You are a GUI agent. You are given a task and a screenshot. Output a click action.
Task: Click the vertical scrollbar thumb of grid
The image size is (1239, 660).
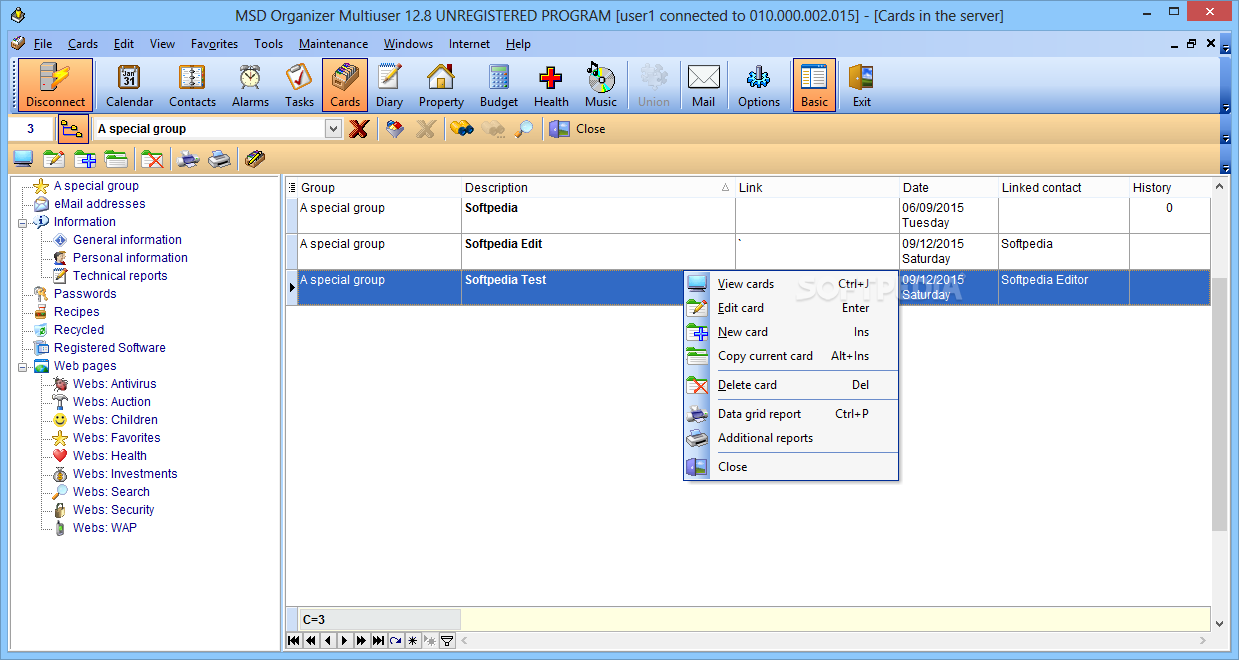coord(1219,404)
